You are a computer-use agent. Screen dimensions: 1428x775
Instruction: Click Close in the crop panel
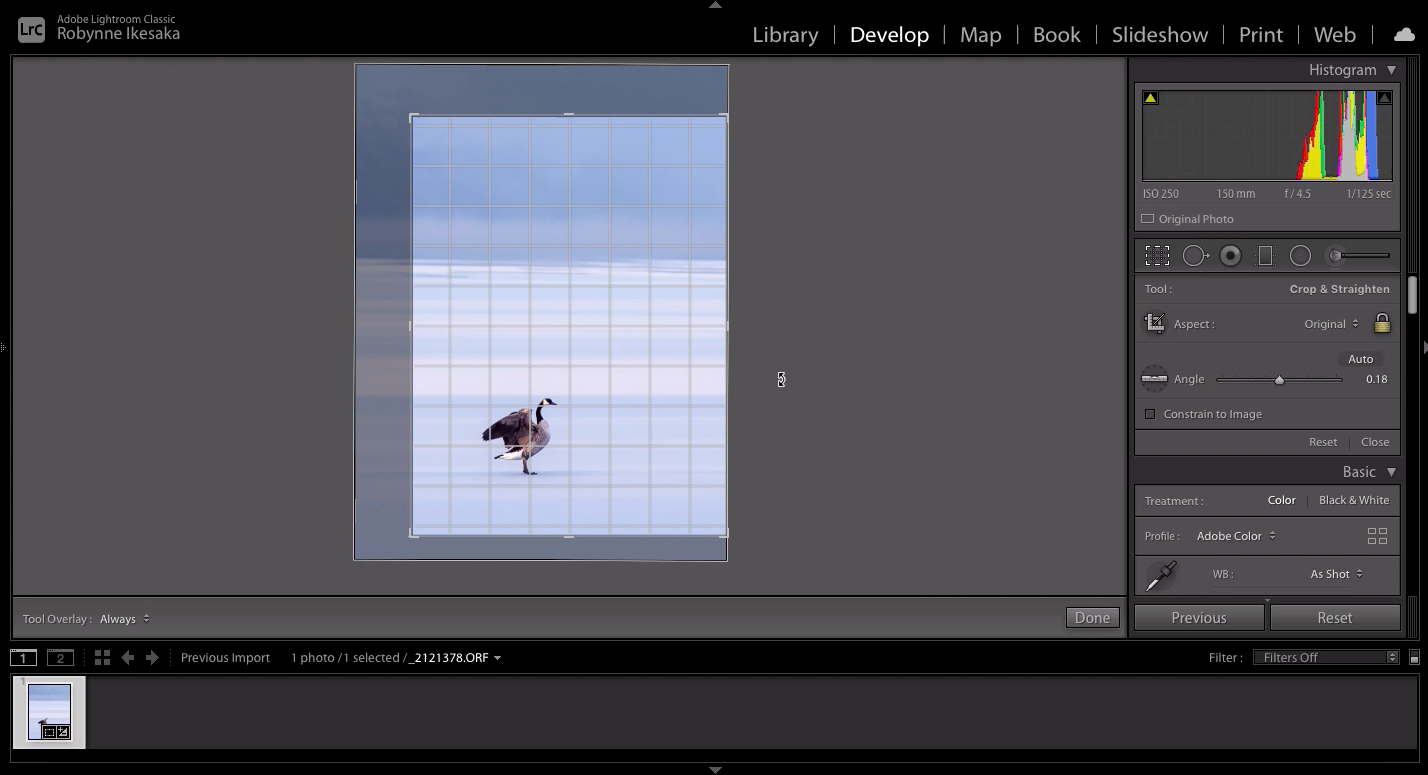(x=1374, y=442)
